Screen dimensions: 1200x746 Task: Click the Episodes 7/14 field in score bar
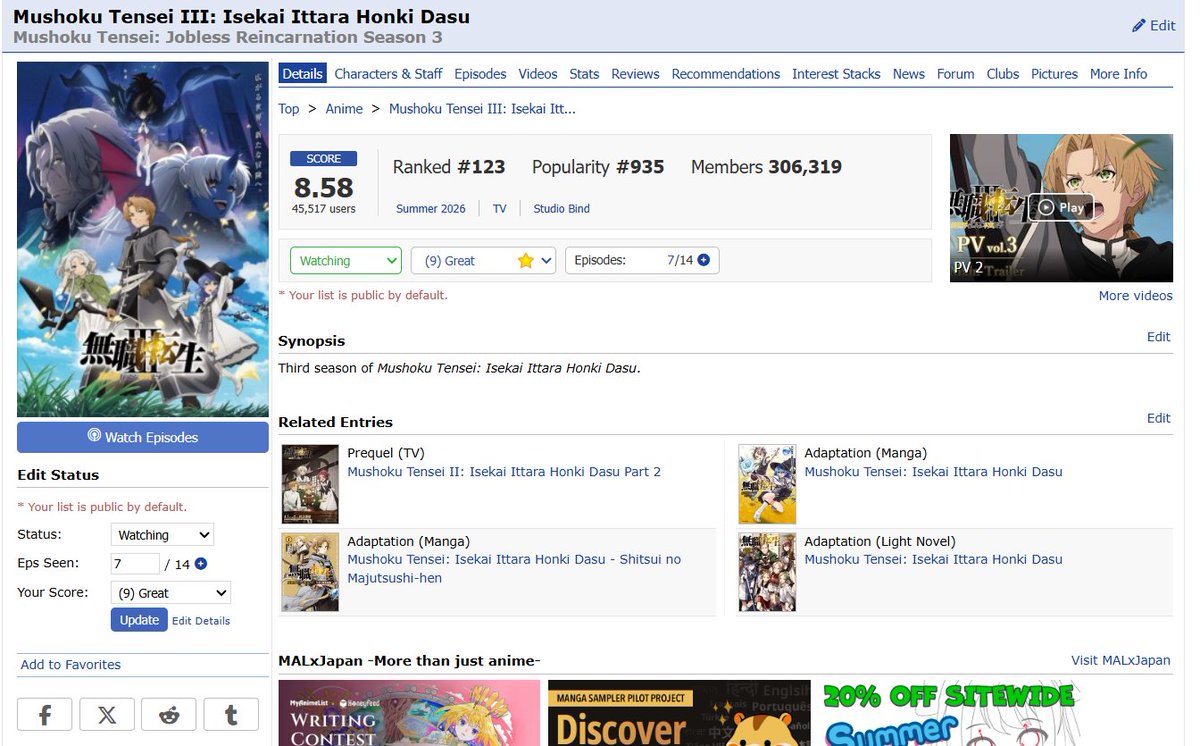[642, 261]
